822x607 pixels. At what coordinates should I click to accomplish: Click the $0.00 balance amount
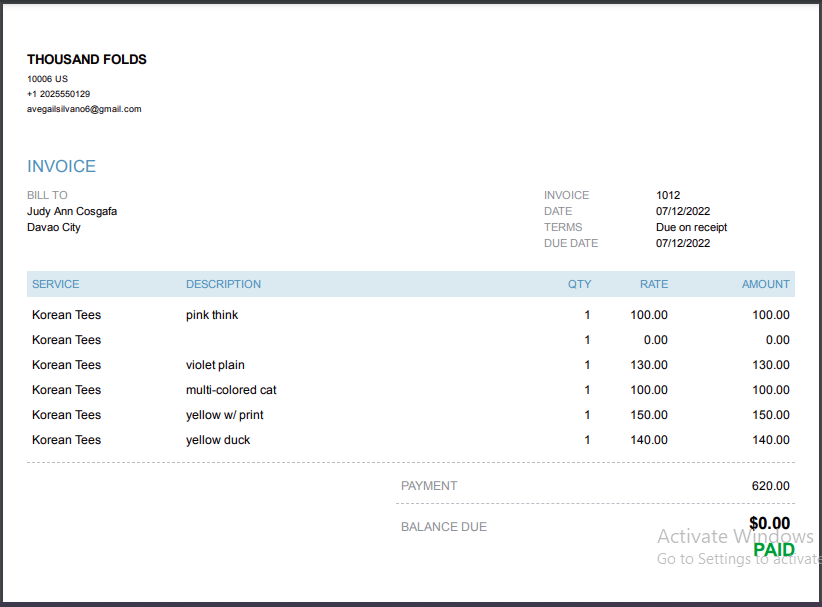click(769, 523)
